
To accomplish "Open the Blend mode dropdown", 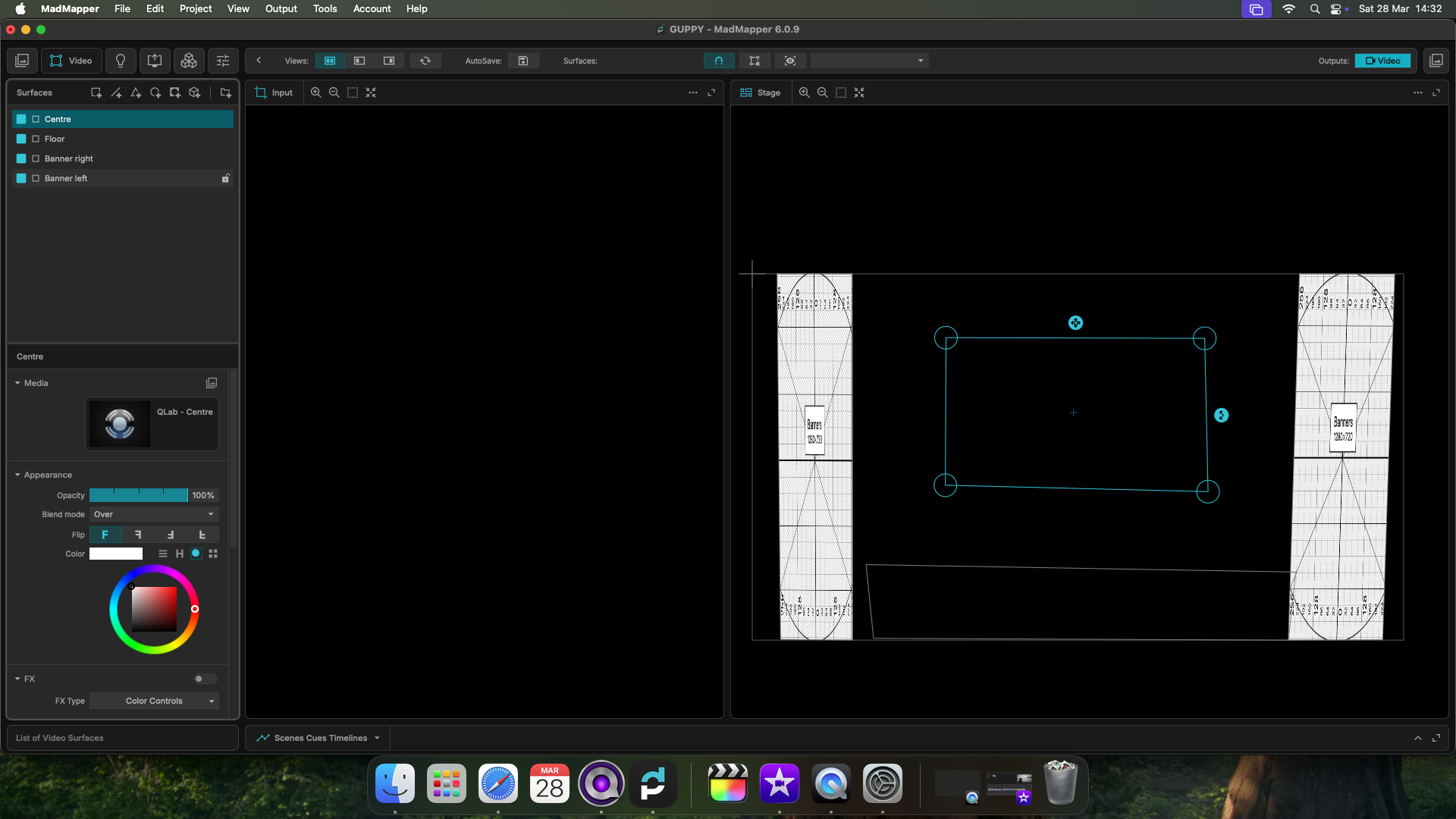I will [154, 514].
